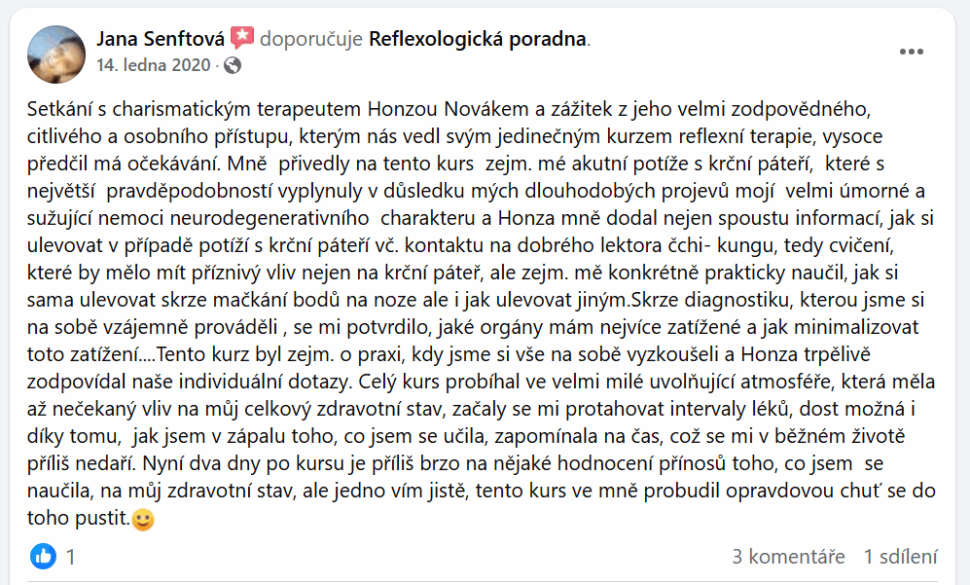
Task: Click the word doporučuje in the header
Action: (311, 39)
